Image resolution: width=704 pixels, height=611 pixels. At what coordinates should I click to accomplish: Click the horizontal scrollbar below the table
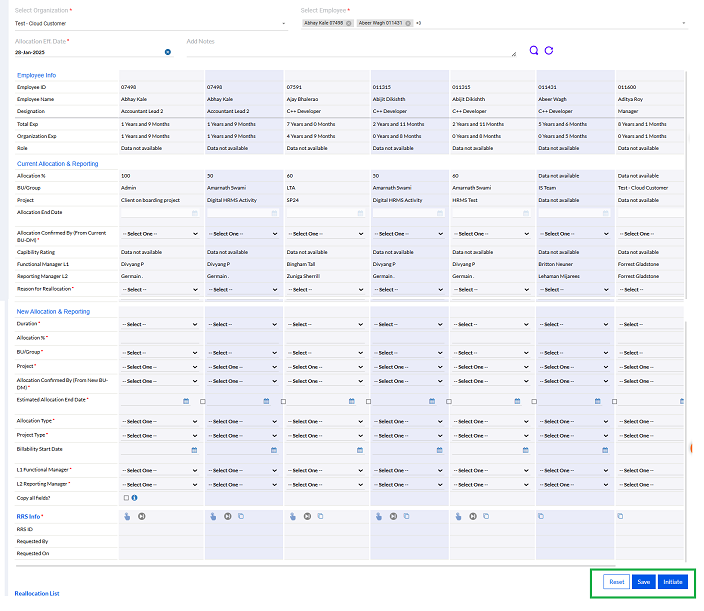pos(315,566)
